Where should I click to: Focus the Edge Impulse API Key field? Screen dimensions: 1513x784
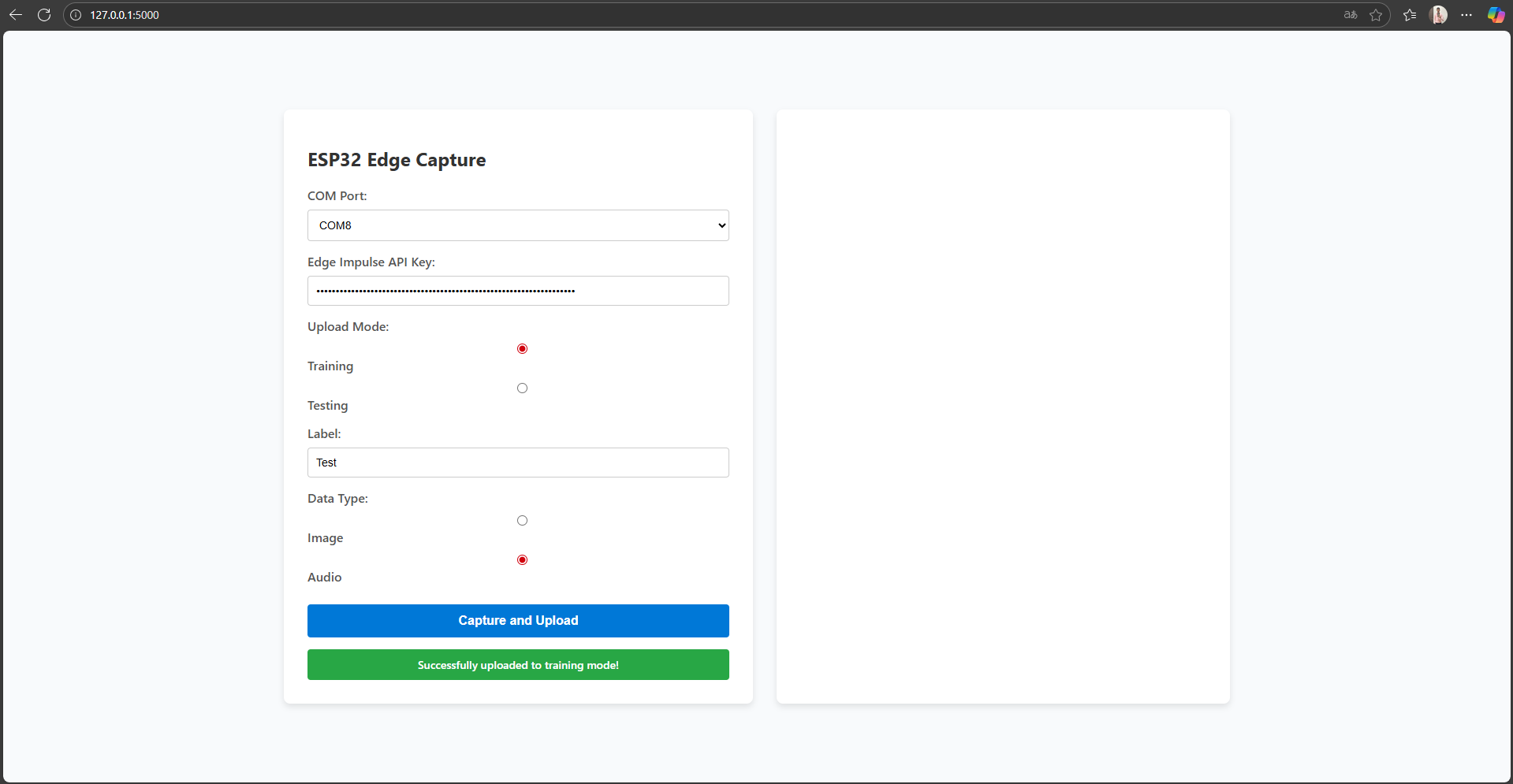click(518, 291)
